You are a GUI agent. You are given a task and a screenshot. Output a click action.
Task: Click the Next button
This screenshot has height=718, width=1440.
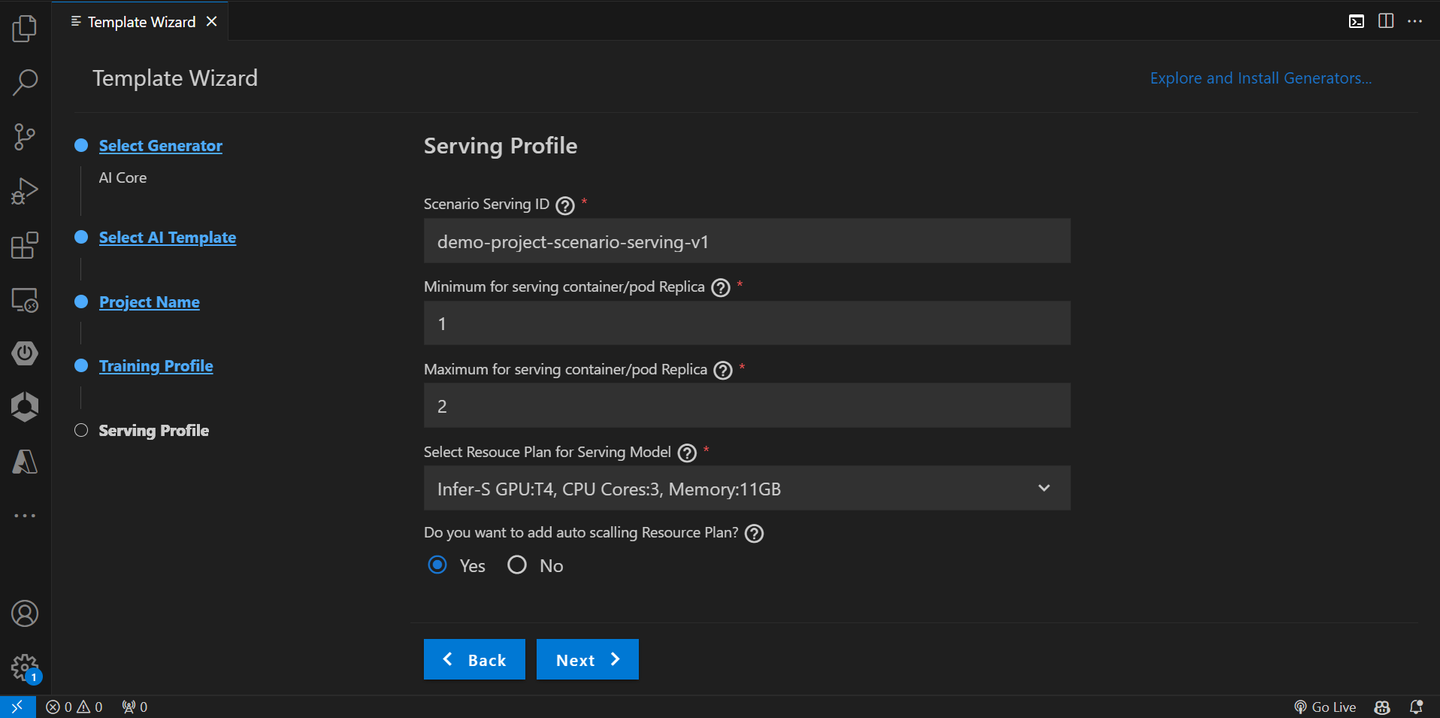[x=588, y=659]
